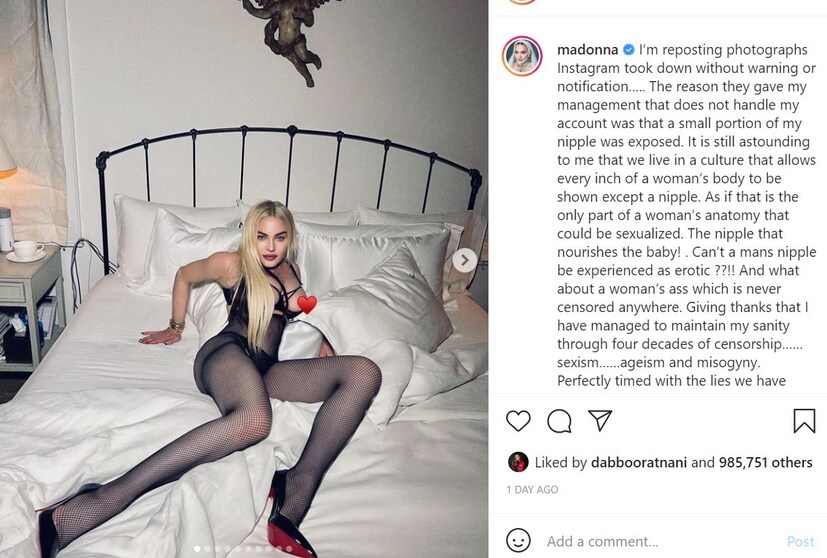The width and height of the screenshot is (827, 558).
Task: Open dabbooratnani's small avatar beside Liked by
Action: click(x=518, y=462)
